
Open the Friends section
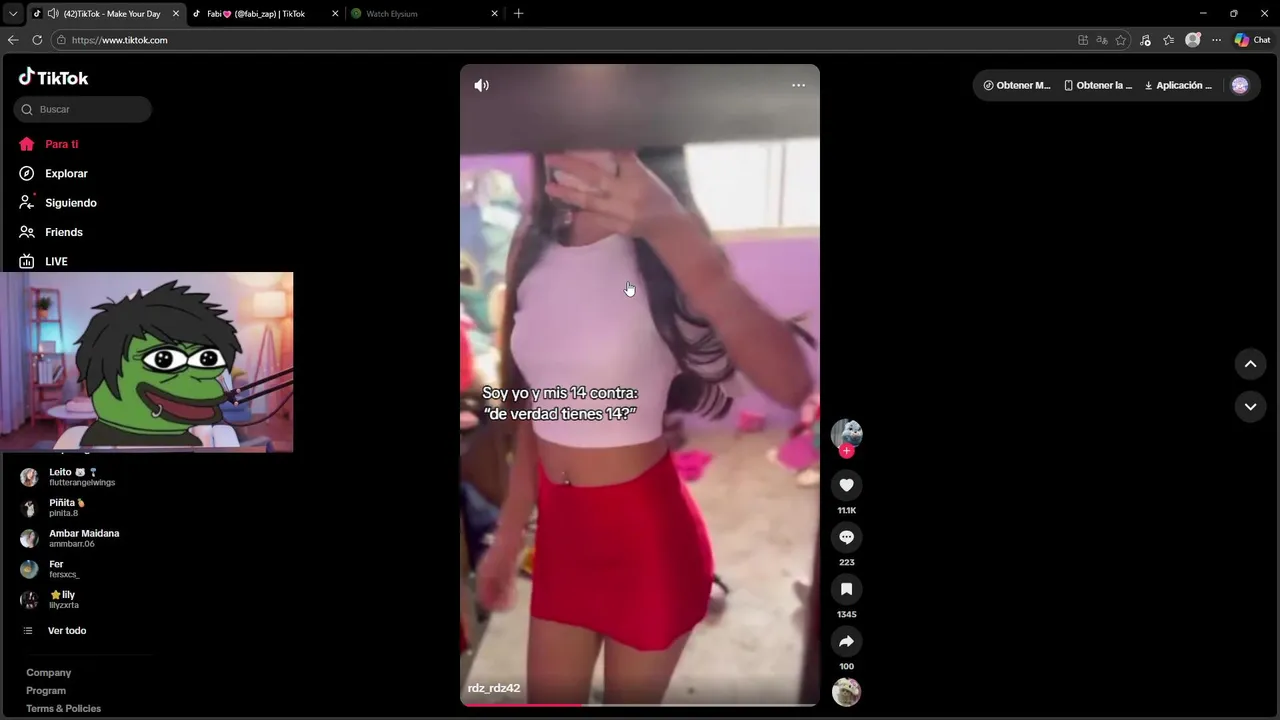(50, 232)
